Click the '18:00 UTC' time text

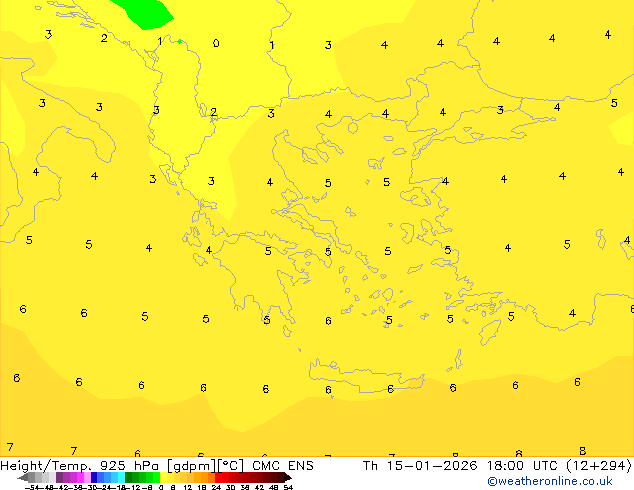point(524,466)
